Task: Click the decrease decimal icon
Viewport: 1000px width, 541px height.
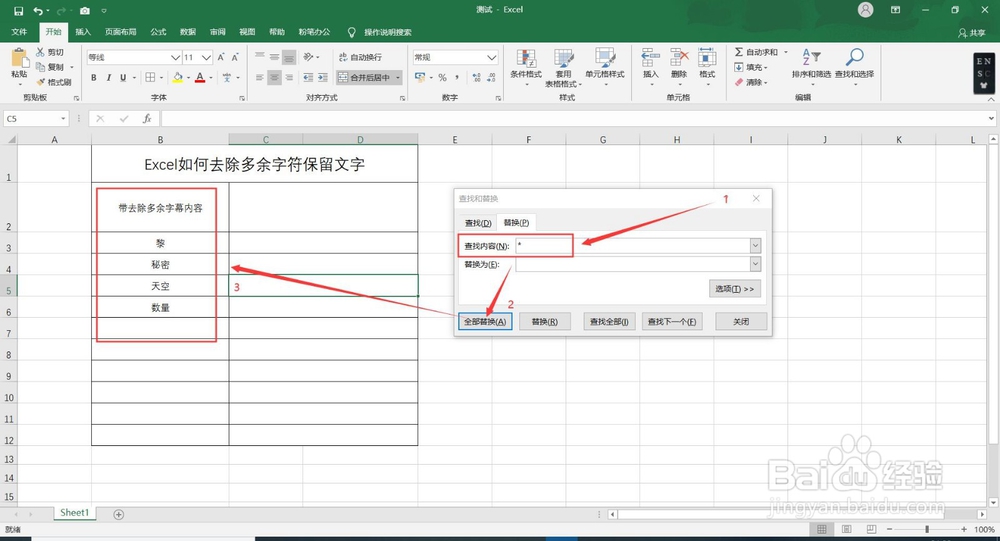Action: click(x=491, y=77)
